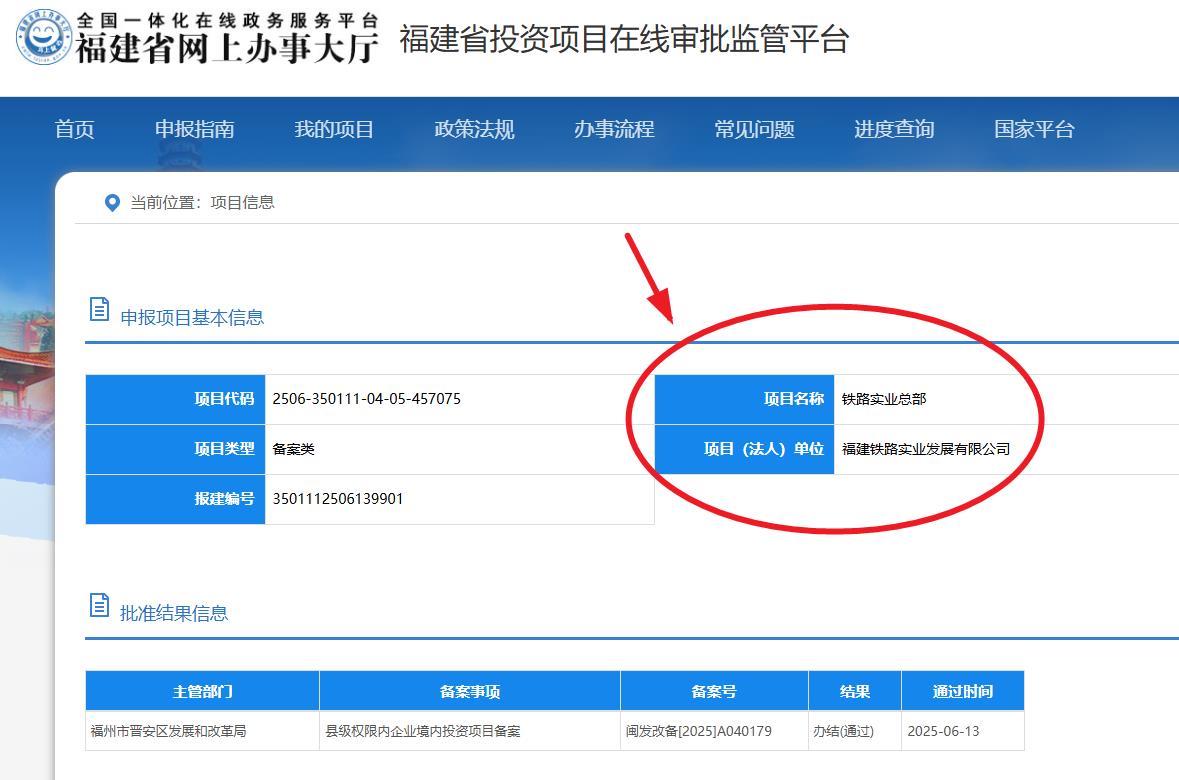
Task: Select the number 3501112506139901
Action: (338, 499)
